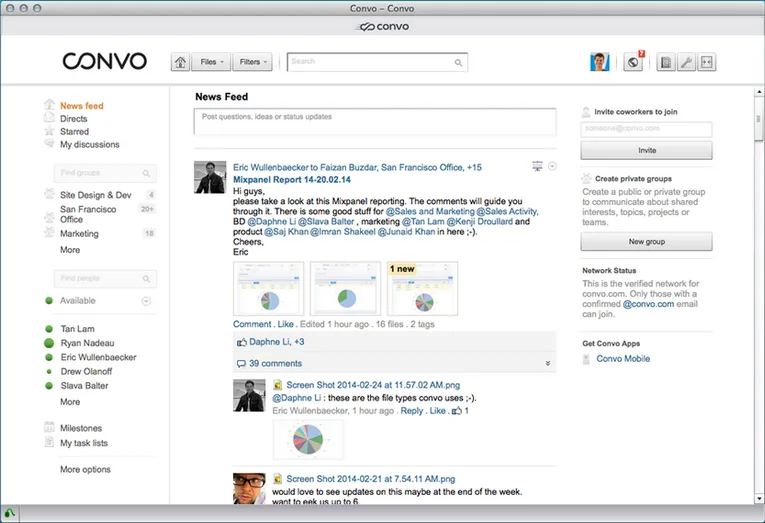Screen dimensions: 765x523
Task: Select Slava Balter in people list
Action: pyautogui.click(x=84, y=385)
